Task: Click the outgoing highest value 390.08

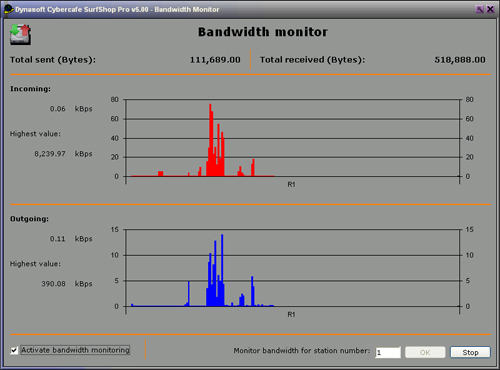Action: point(53,284)
